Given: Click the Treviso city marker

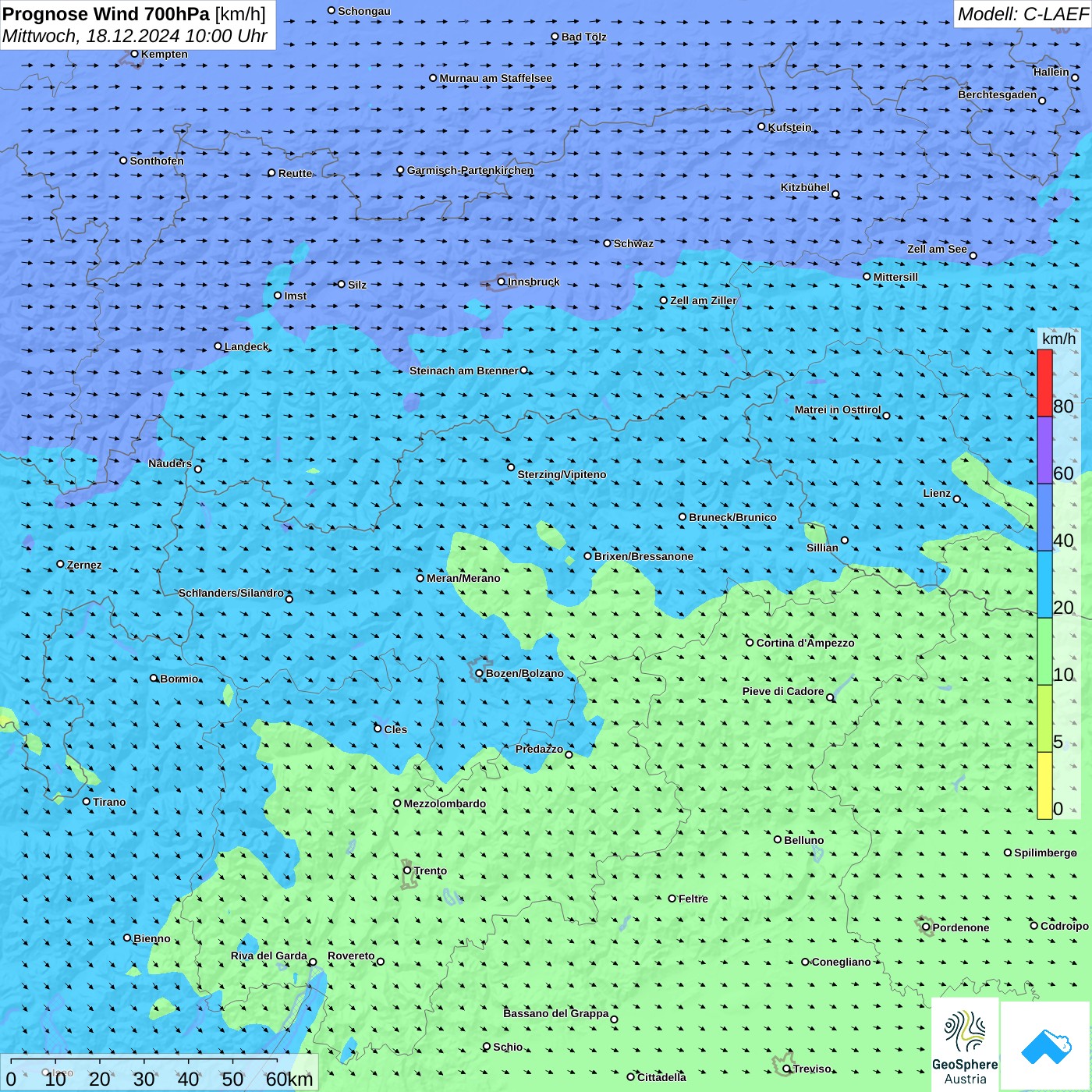Looking at the screenshot, I should pyautogui.click(x=786, y=1069).
